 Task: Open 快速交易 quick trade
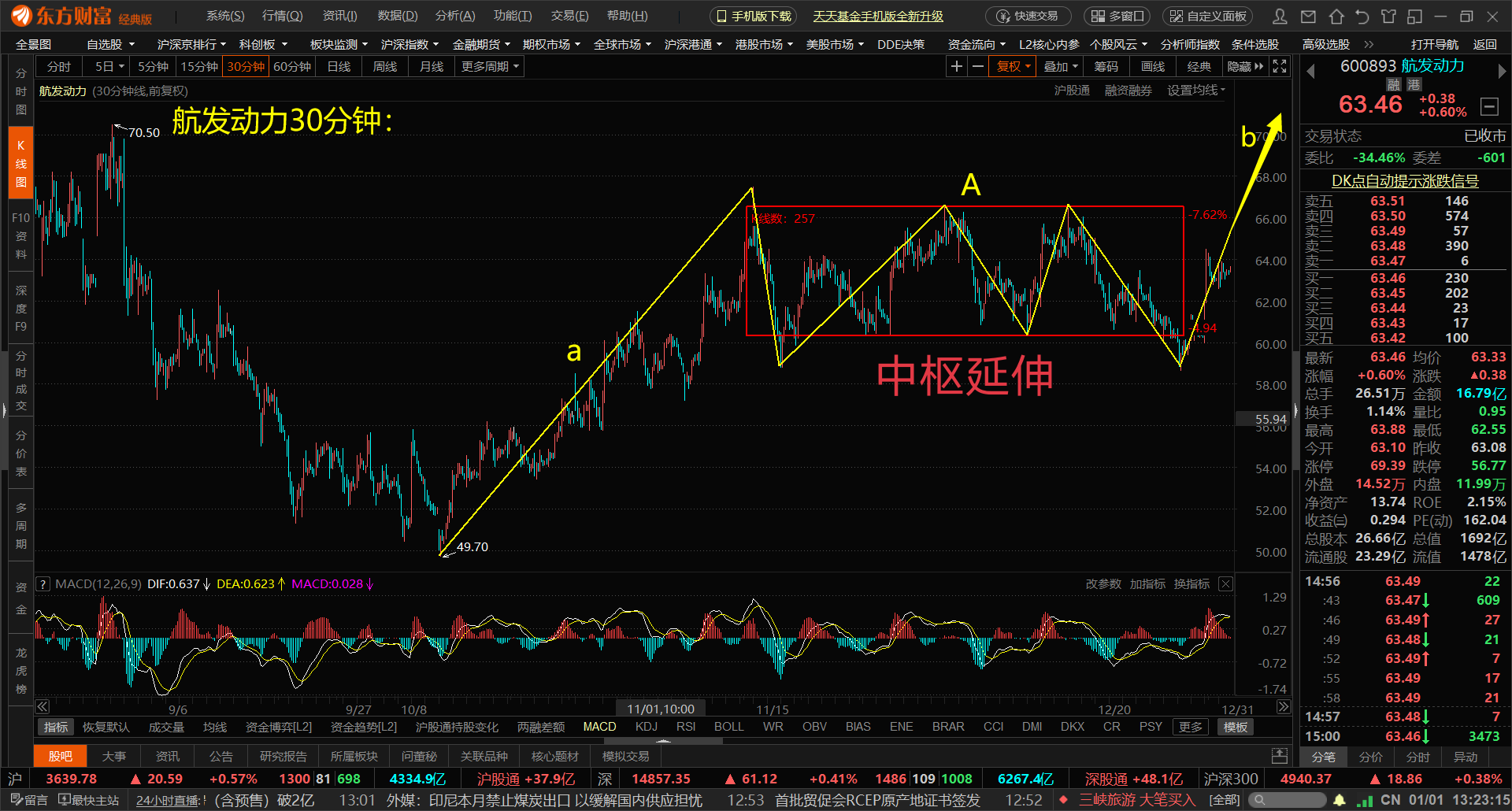click(1028, 16)
